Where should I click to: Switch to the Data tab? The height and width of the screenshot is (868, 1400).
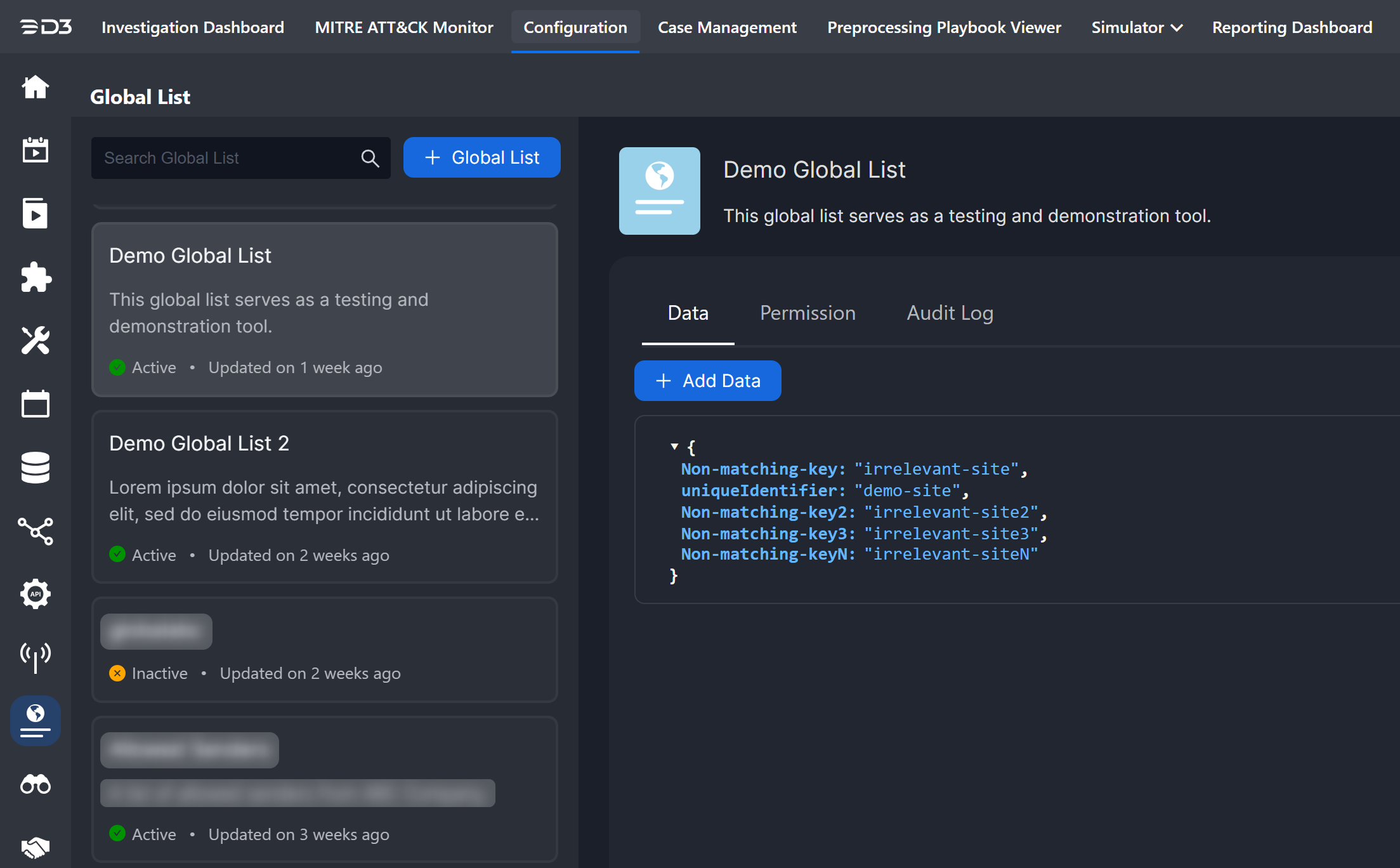pos(688,313)
